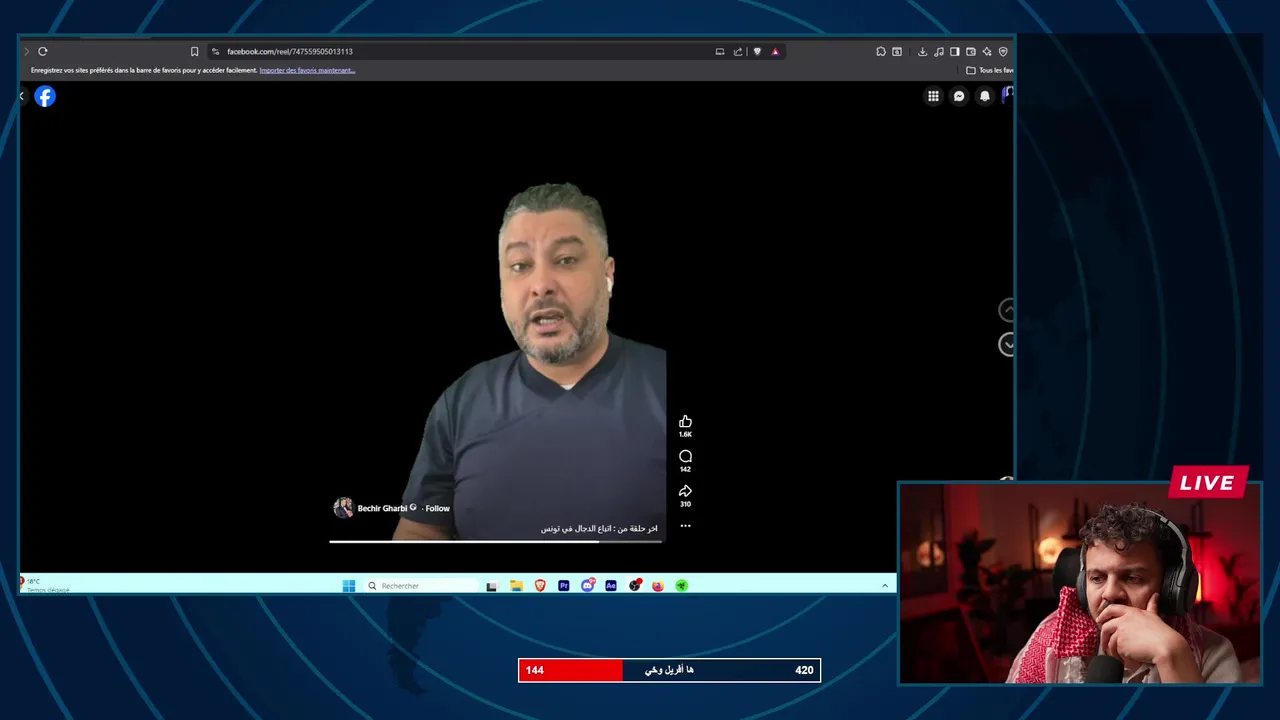
Task: Open 'Importer des favoris maintenant' link
Action: point(307,70)
